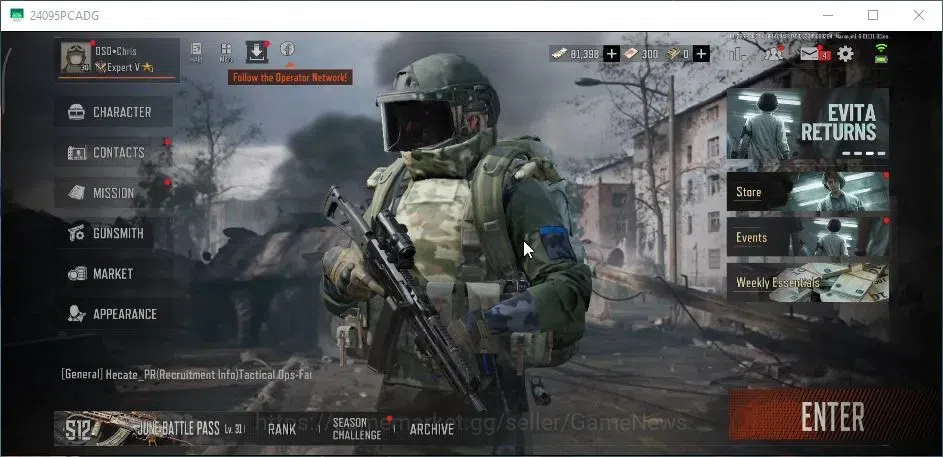Open the APPEARANCE menu
Screen dimensions: 943x457
tap(114, 314)
